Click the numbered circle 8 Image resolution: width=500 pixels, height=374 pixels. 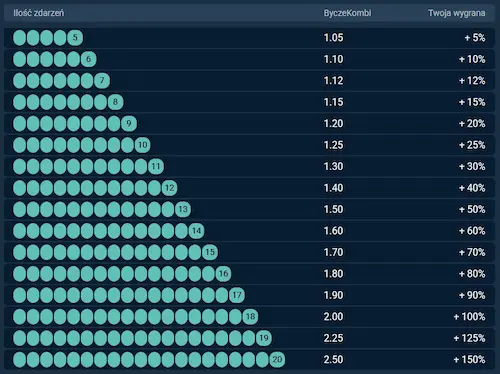click(x=116, y=102)
